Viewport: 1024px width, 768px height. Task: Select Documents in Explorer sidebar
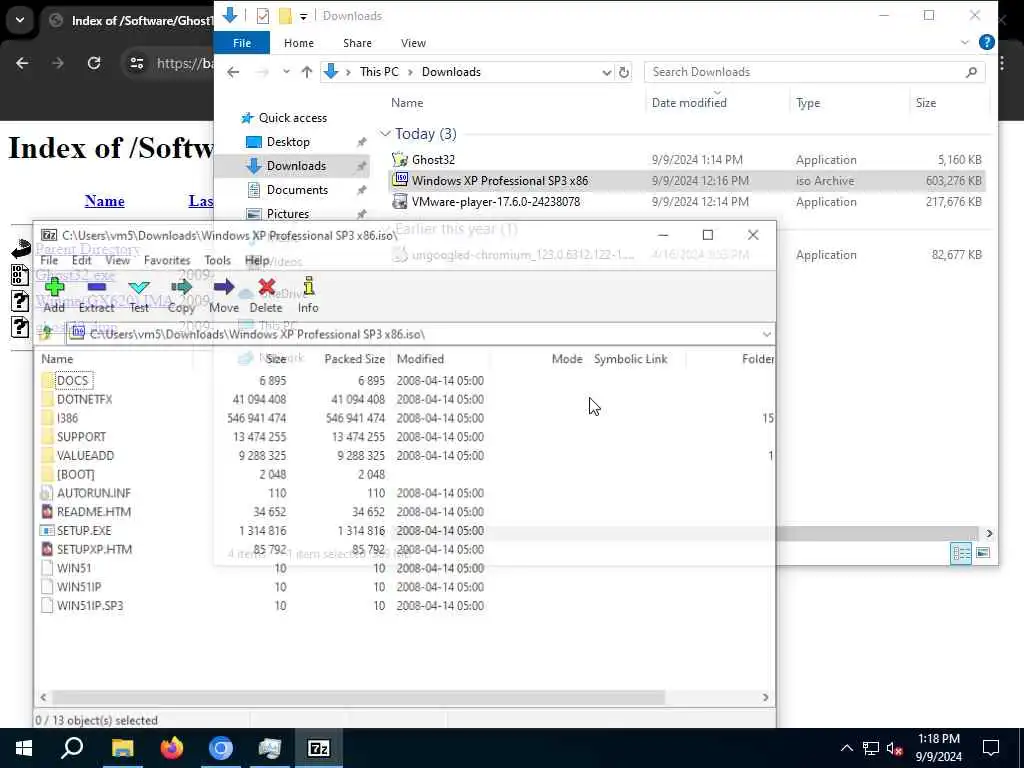point(297,190)
